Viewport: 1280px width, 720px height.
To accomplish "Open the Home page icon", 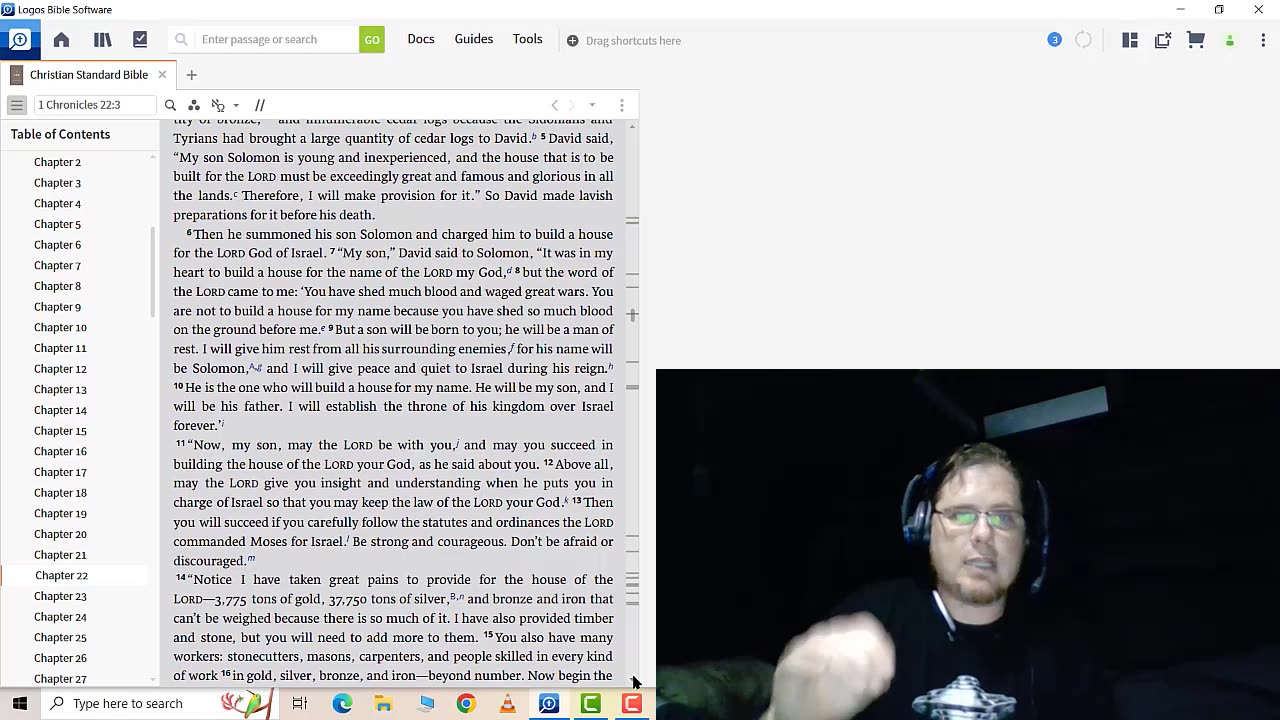I will [x=61, y=40].
